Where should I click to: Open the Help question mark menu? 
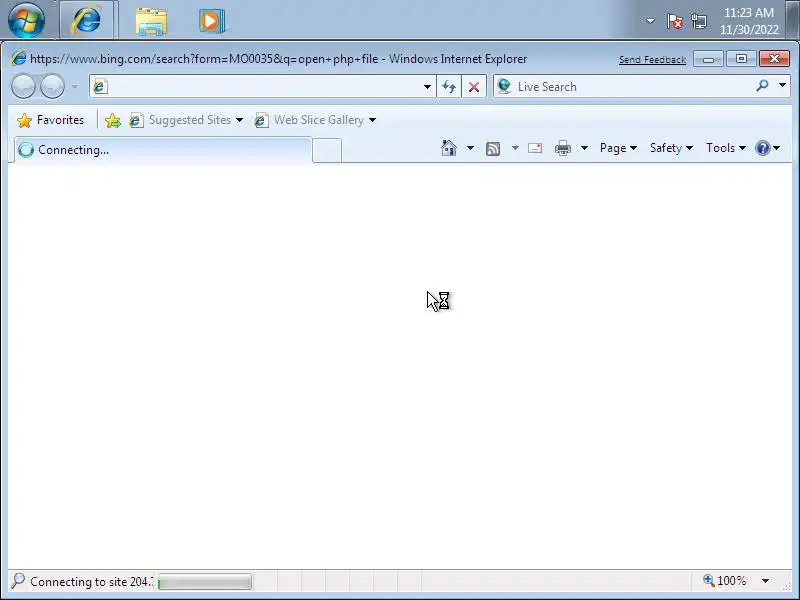pyautogui.click(x=767, y=148)
